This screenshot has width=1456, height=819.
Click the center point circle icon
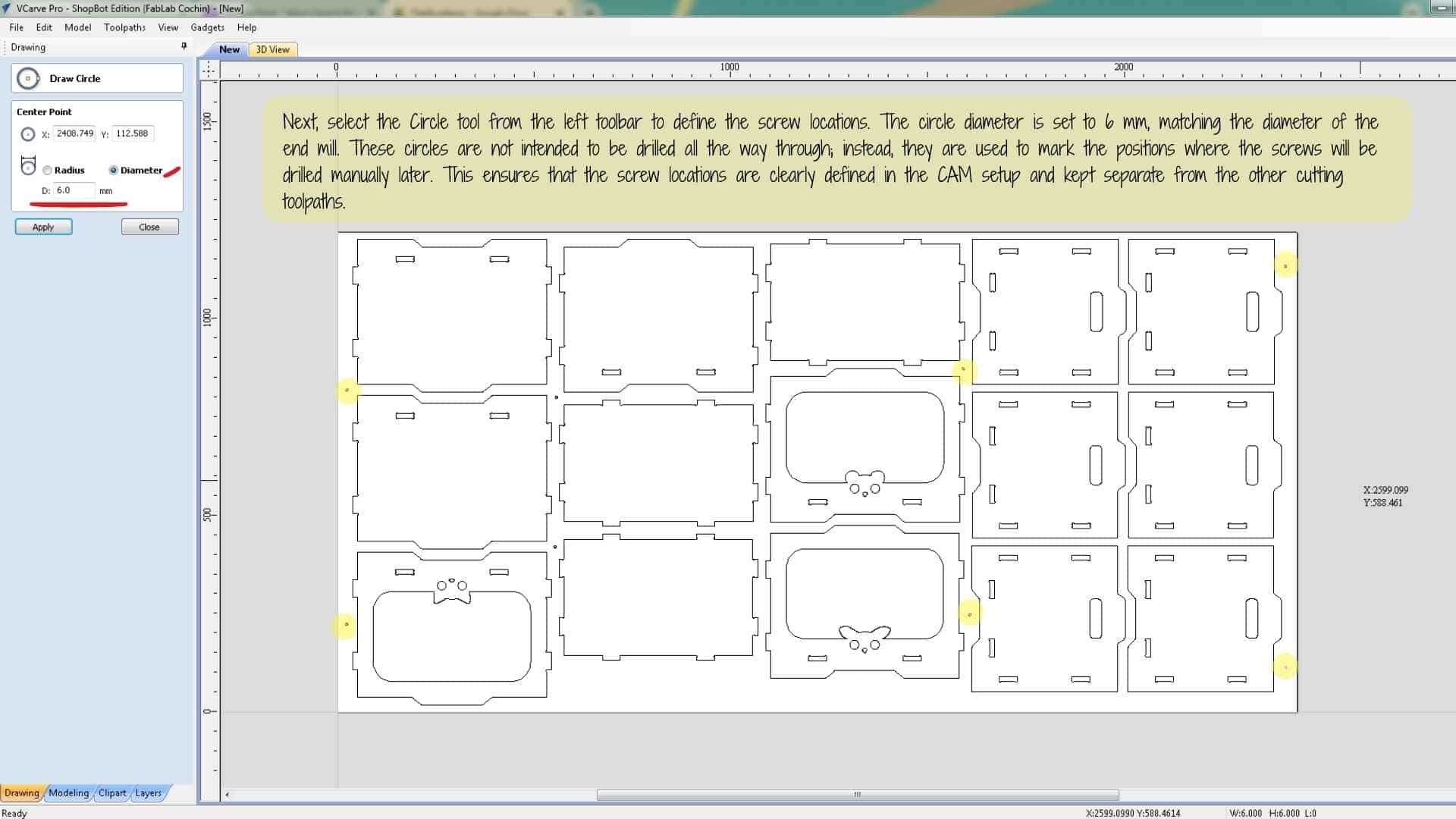[28, 134]
